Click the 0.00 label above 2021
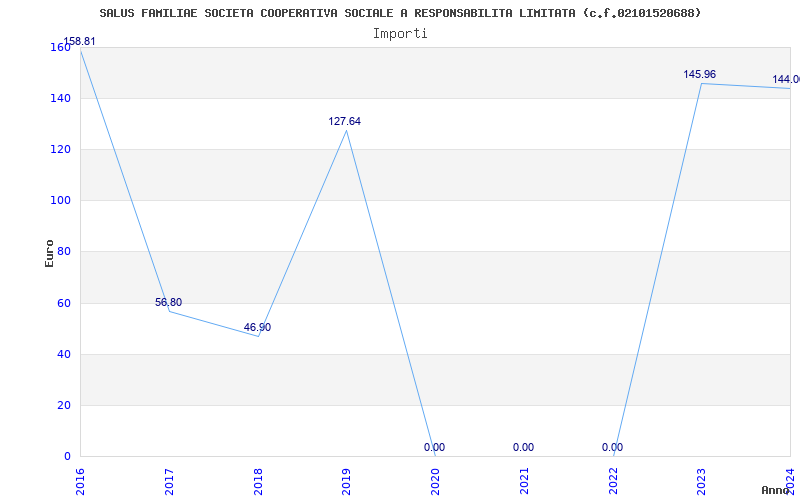 tap(523, 447)
